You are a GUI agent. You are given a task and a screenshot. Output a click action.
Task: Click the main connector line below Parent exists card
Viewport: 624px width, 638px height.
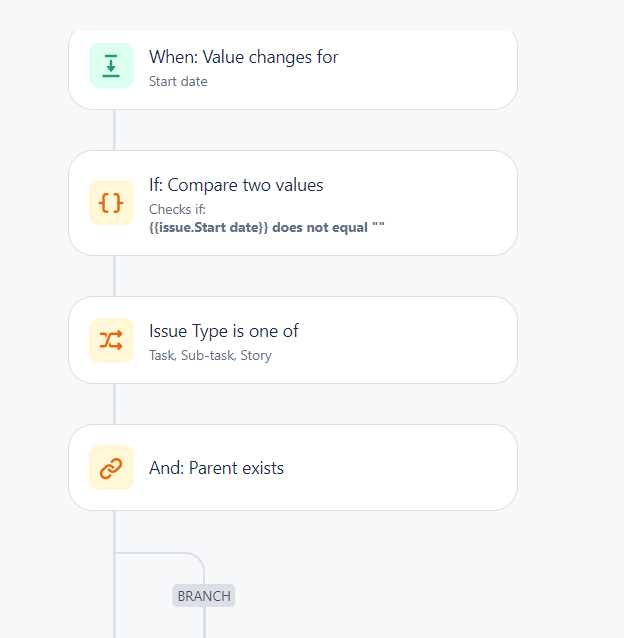point(114,574)
